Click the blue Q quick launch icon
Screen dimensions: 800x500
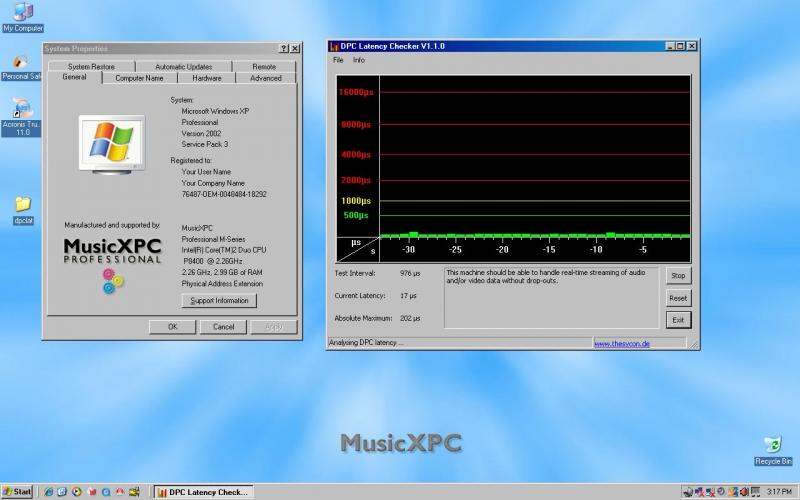106,492
